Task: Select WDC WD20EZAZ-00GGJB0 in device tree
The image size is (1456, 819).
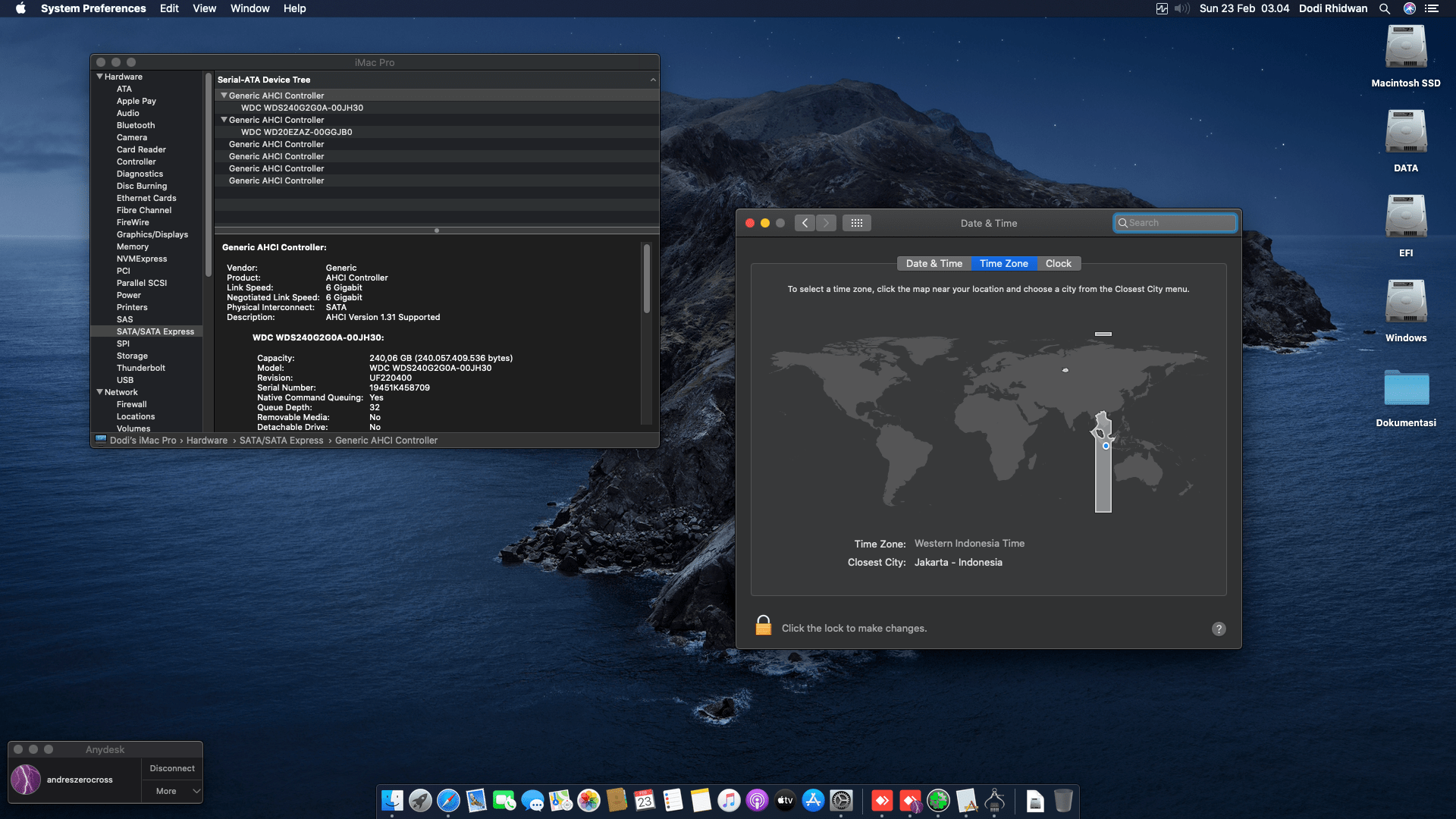Action: (x=297, y=132)
